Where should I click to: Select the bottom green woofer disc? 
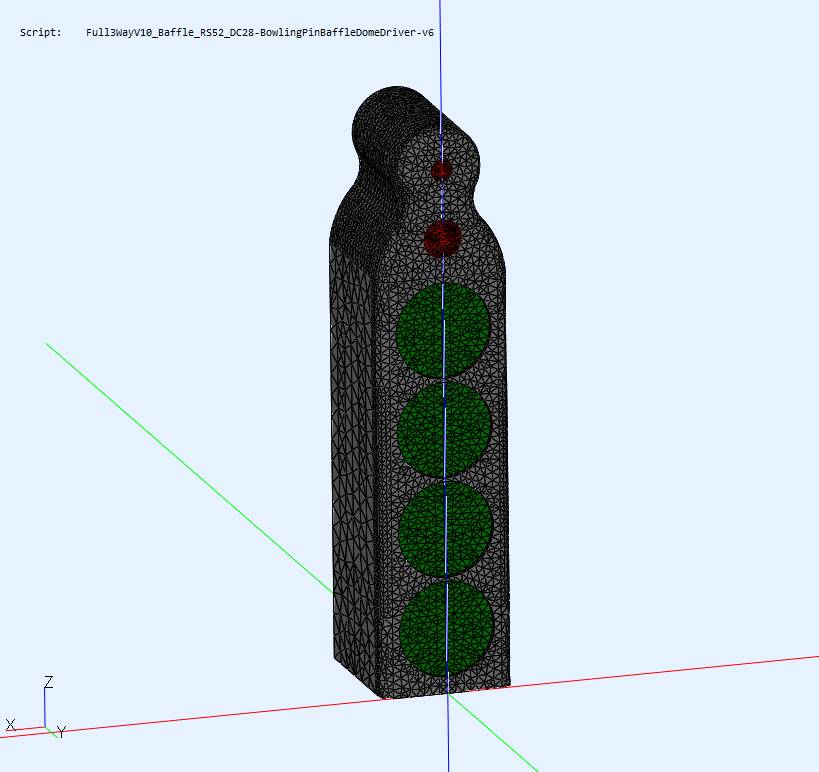(x=447, y=627)
